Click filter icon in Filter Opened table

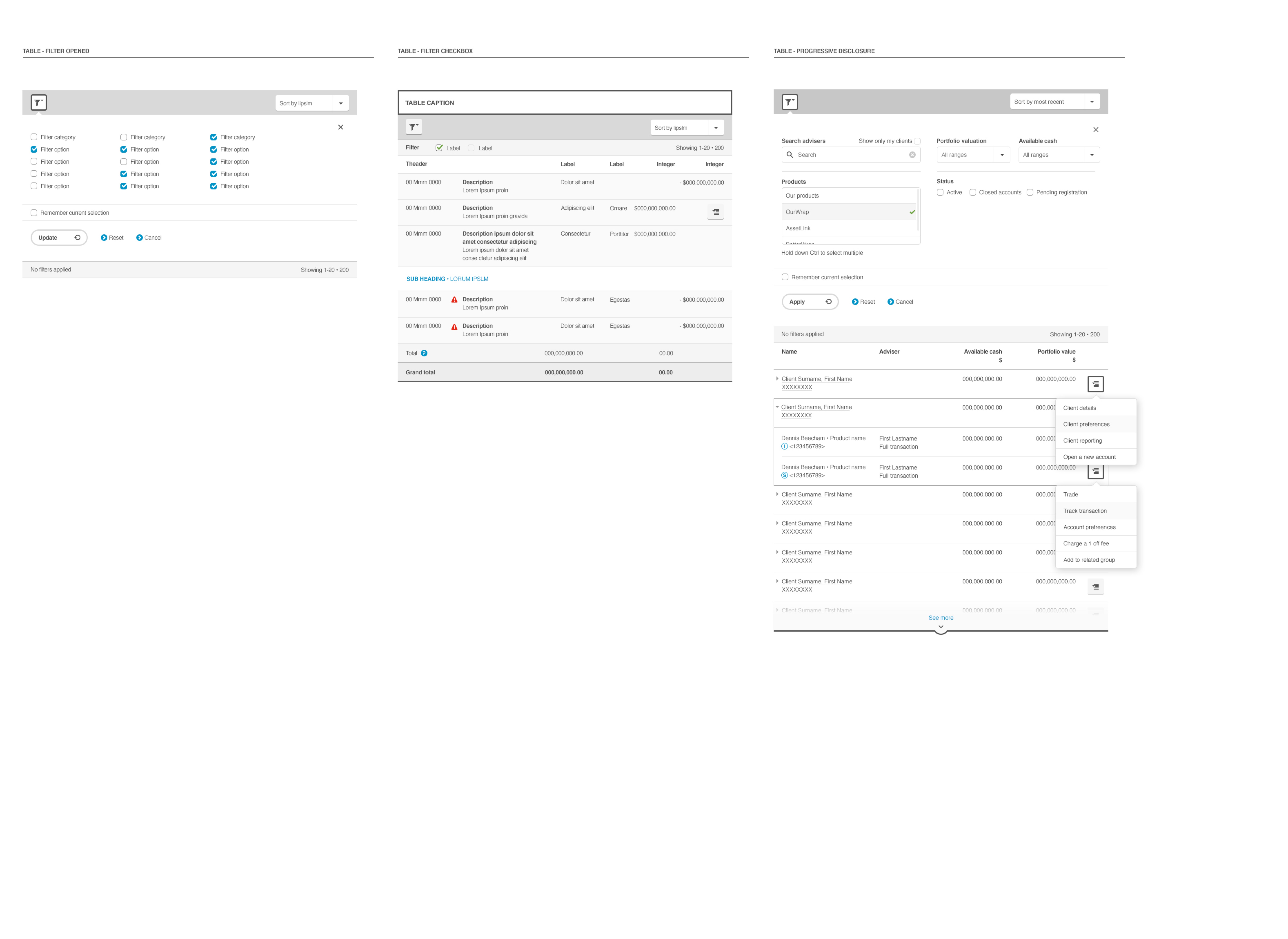click(38, 103)
